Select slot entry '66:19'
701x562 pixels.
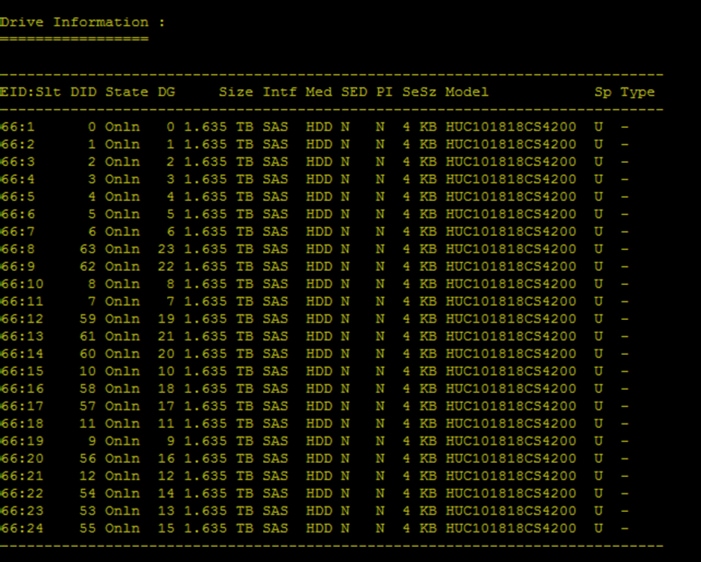click(x=21, y=441)
